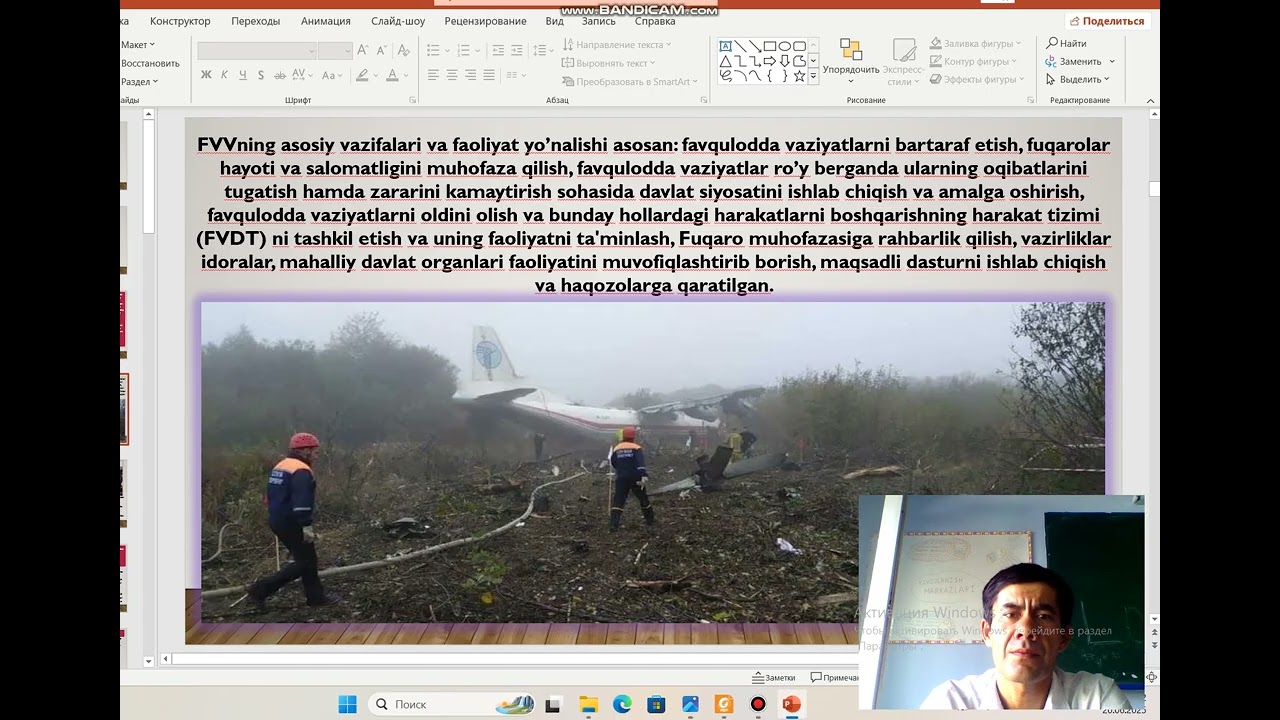This screenshot has width=1280, height=720.
Task: Open Font dialog launcher
Action: [413, 100]
